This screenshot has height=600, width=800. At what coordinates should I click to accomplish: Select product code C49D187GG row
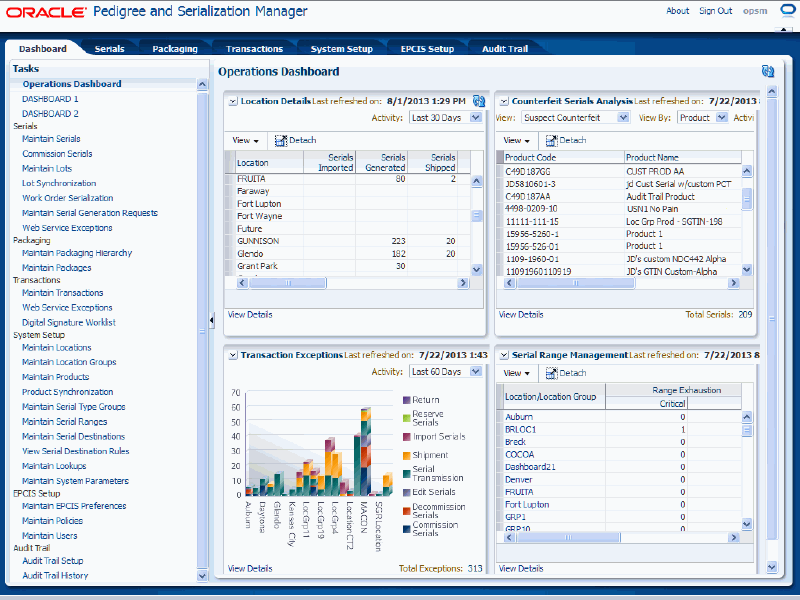click(x=619, y=171)
